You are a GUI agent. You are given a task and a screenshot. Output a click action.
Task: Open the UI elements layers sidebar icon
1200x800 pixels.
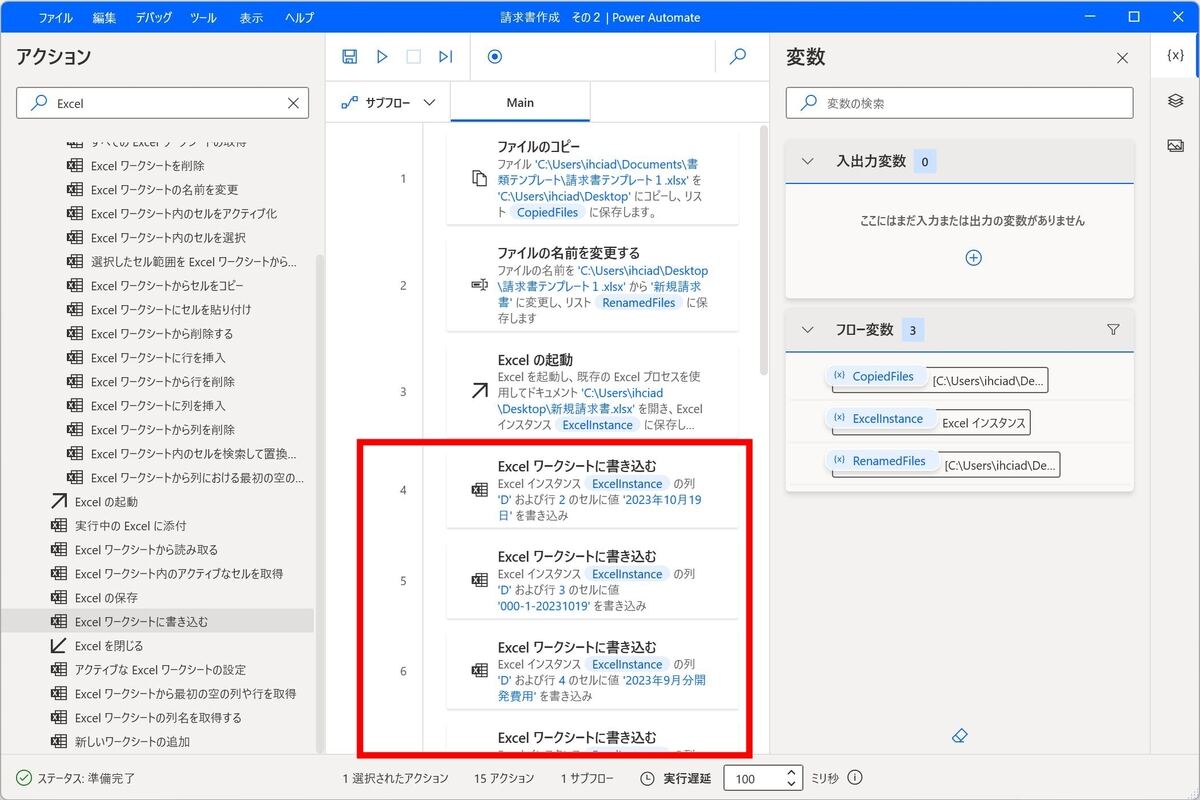tap(1175, 101)
